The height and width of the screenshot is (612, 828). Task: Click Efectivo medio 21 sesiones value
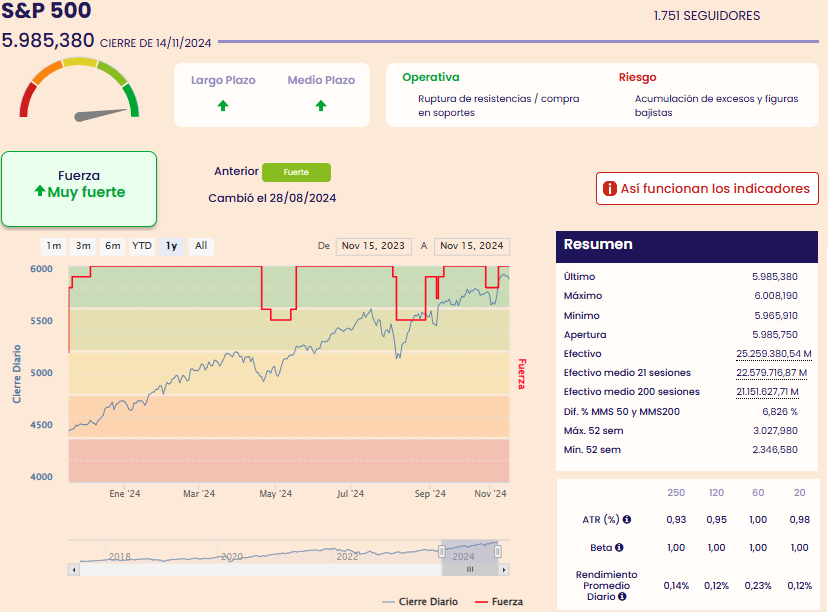771,373
